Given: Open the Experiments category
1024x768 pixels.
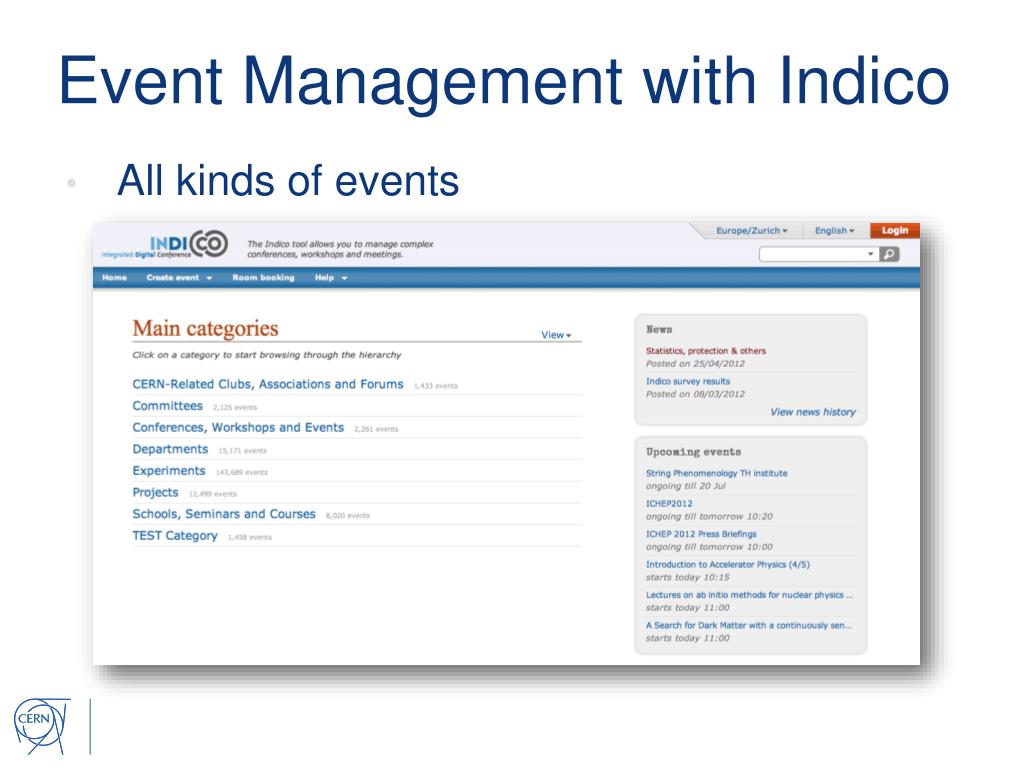Looking at the screenshot, I should click(168, 471).
